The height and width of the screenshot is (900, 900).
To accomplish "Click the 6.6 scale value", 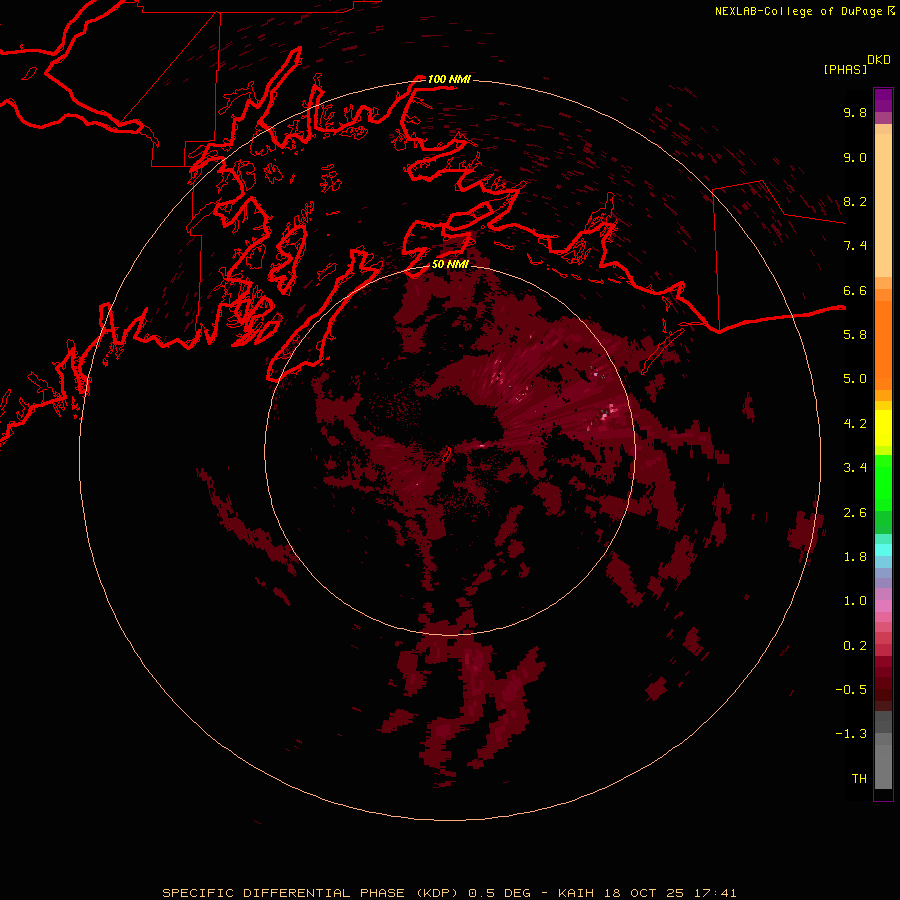I will tap(855, 290).
